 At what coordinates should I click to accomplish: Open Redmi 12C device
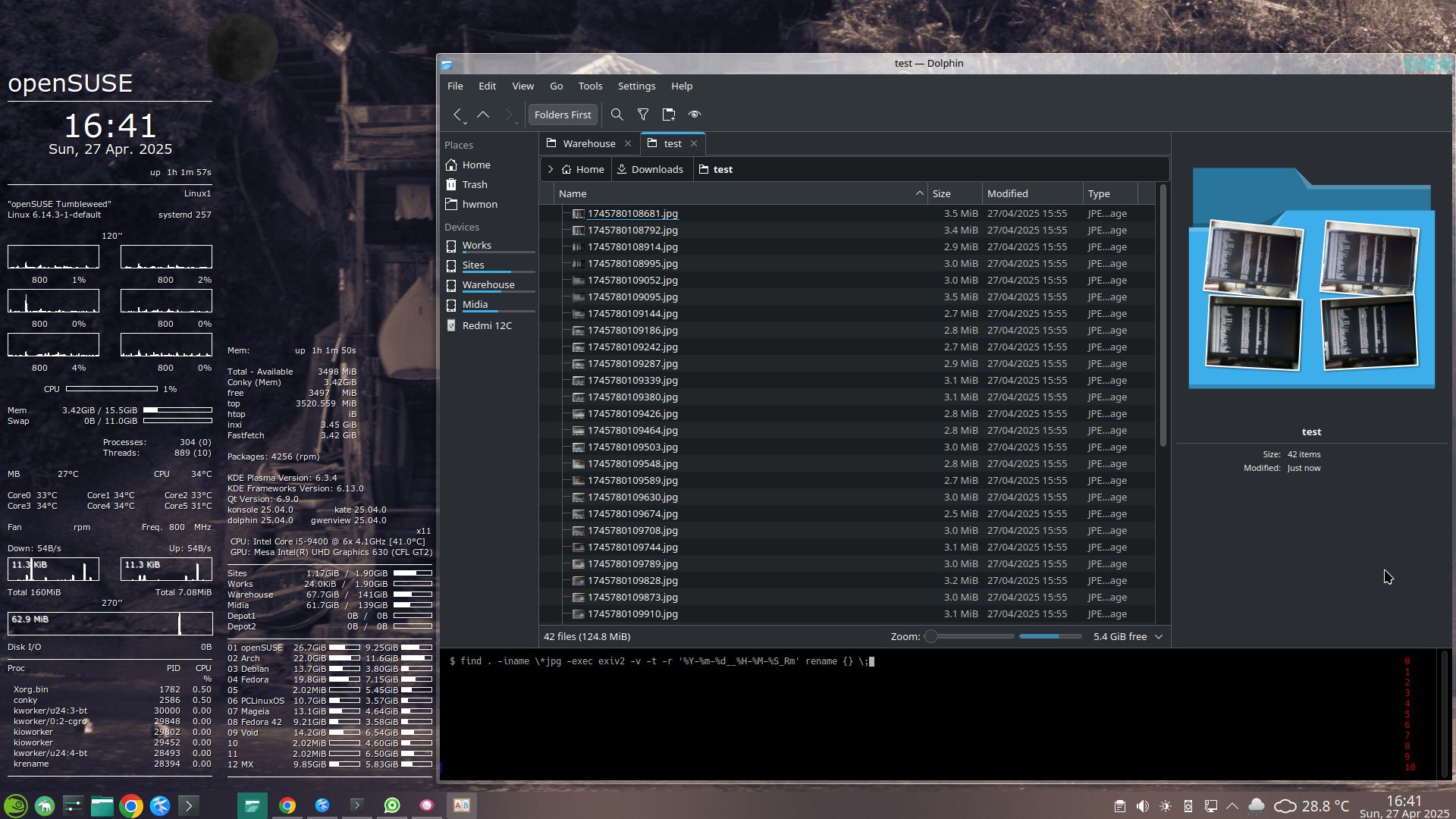point(487,325)
